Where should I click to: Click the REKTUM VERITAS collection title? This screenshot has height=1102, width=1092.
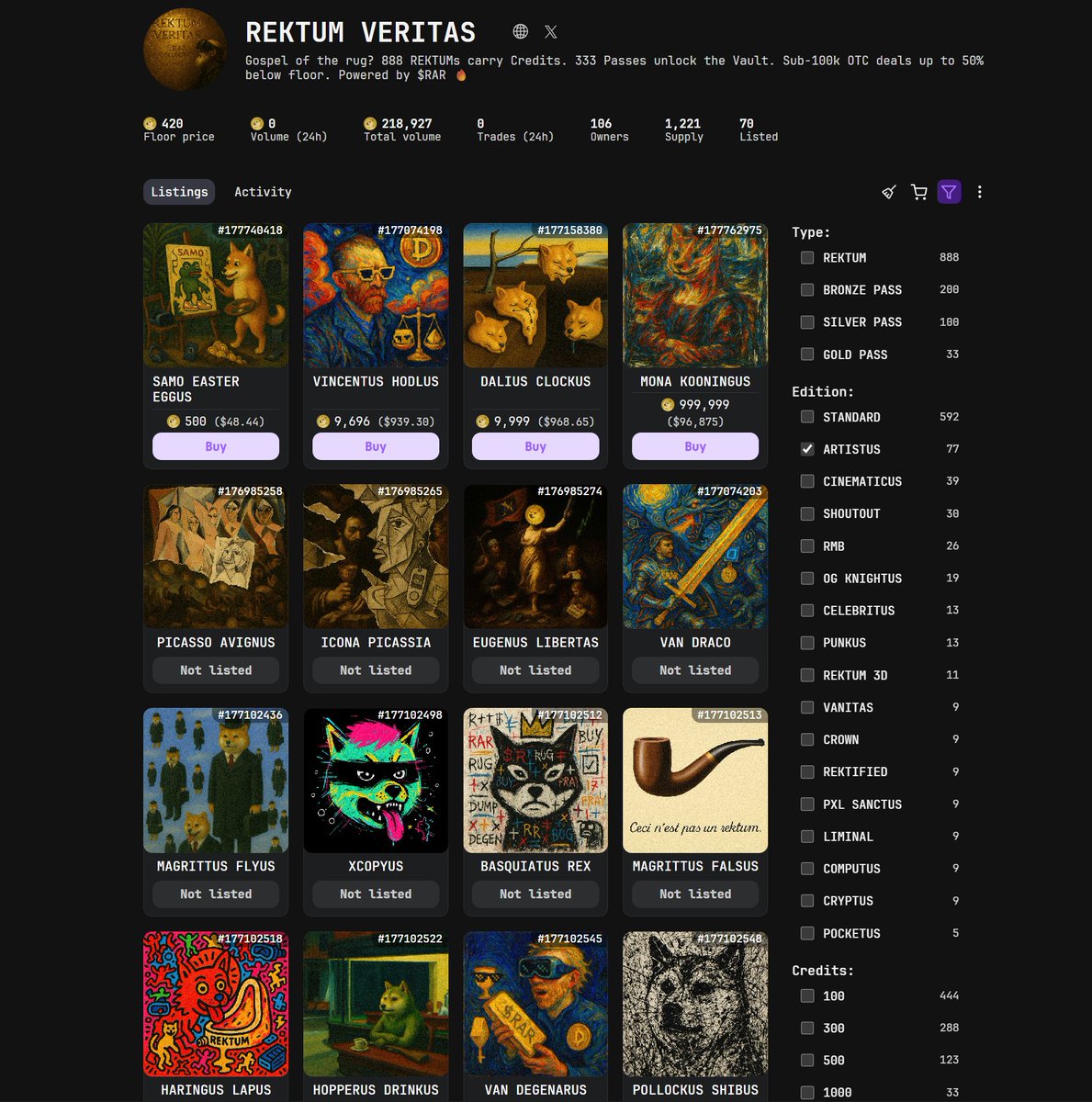coord(361,32)
